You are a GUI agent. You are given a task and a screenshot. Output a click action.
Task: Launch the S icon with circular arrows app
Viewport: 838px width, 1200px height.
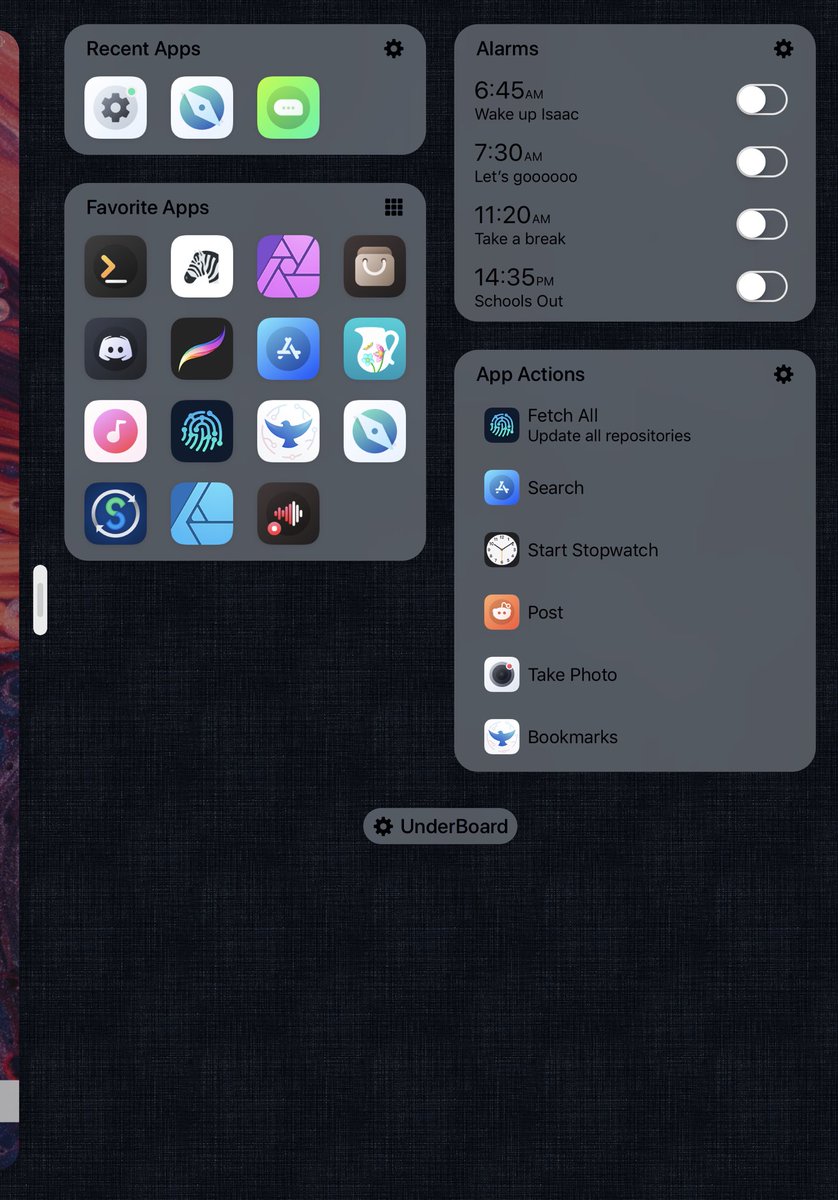pos(116,514)
